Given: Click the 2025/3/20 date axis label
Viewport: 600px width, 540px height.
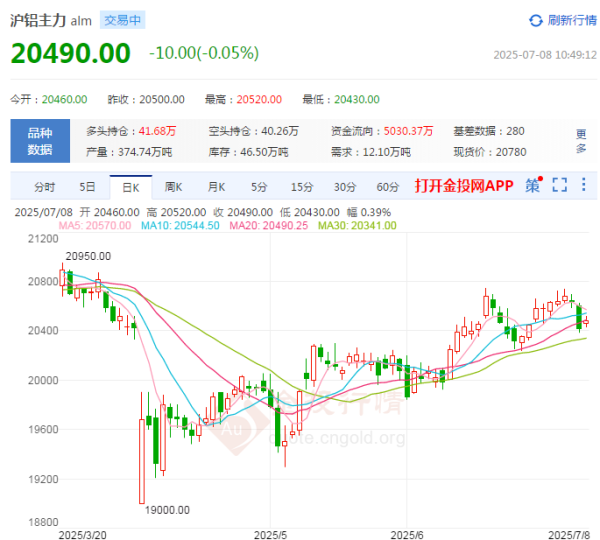Looking at the screenshot, I should click(82, 535).
